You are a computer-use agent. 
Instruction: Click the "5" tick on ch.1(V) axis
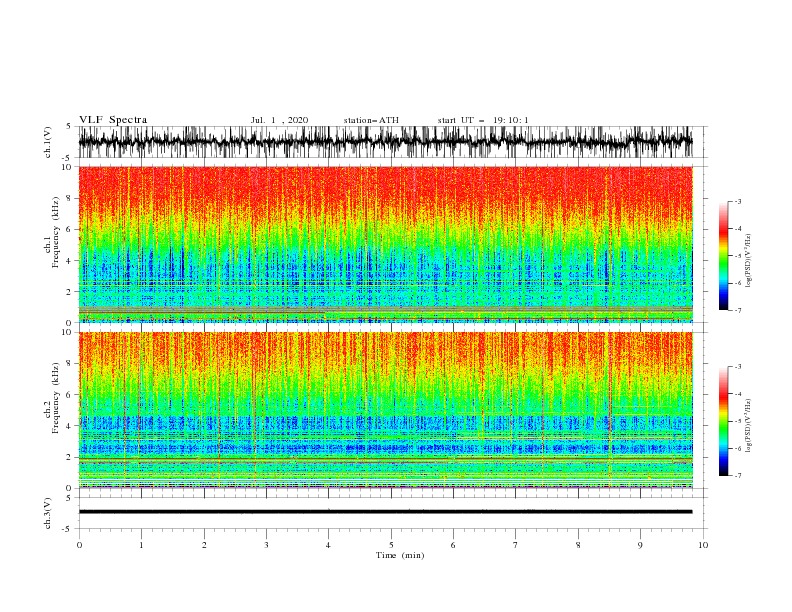70,126
